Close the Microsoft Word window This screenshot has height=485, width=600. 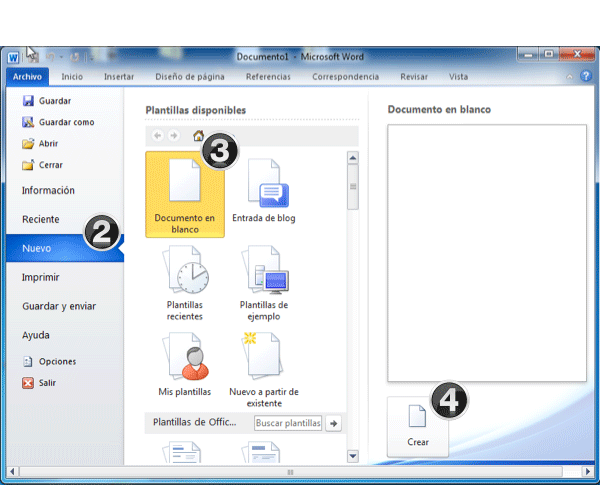click(577, 54)
